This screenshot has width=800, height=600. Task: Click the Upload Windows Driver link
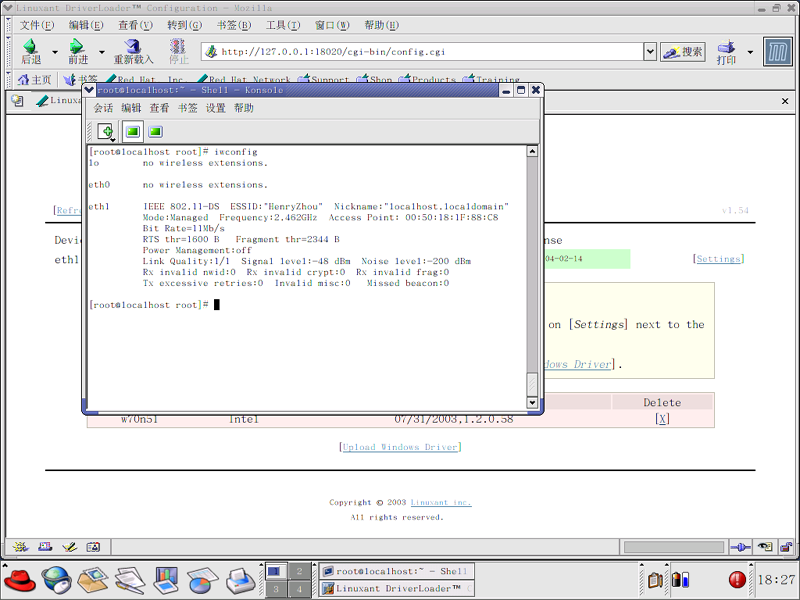[400, 447]
